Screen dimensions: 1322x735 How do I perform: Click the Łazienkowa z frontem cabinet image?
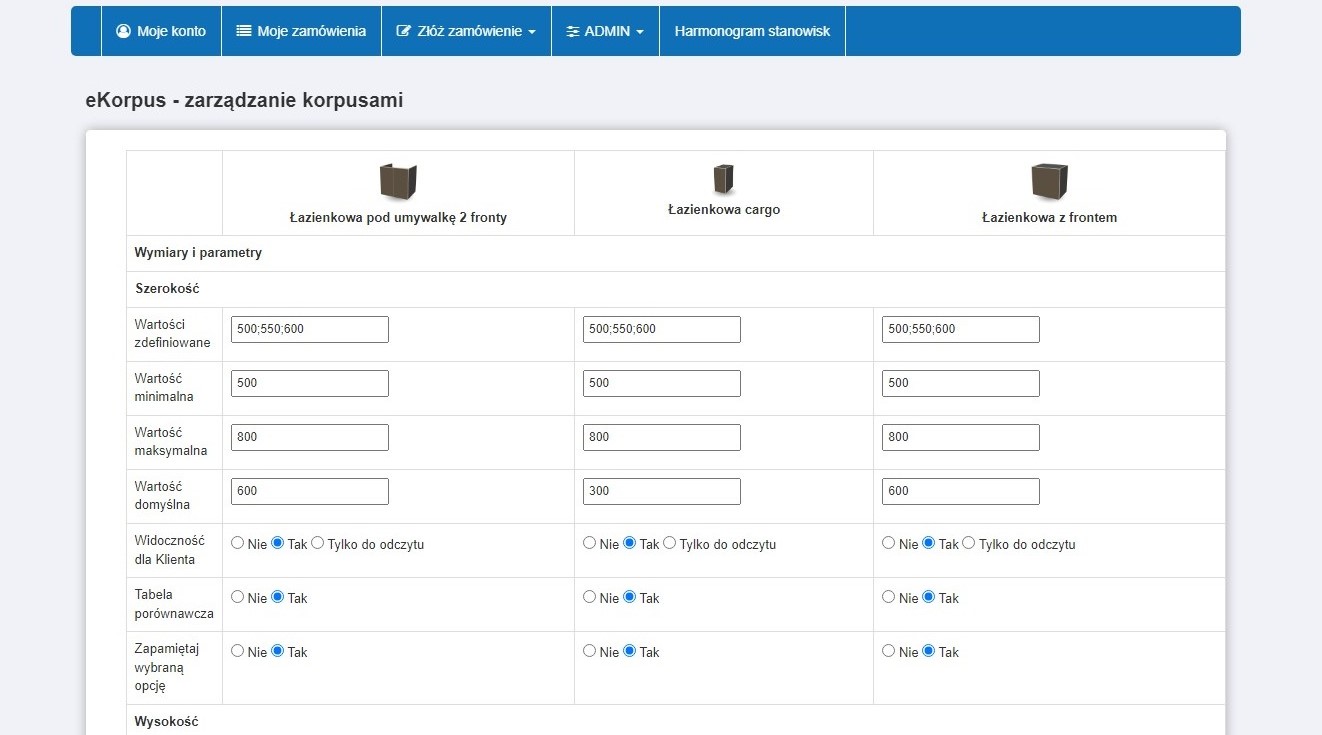pyautogui.click(x=1049, y=182)
